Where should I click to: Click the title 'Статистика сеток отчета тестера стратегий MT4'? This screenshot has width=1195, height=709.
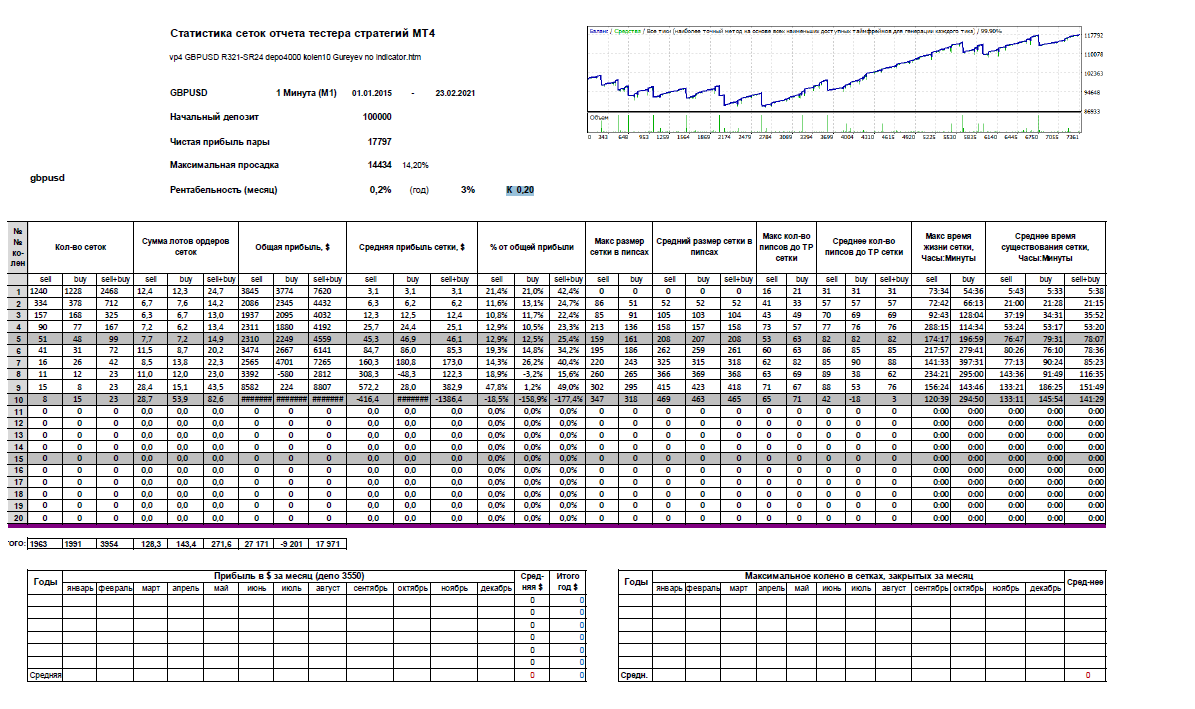click(x=303, y=33)
